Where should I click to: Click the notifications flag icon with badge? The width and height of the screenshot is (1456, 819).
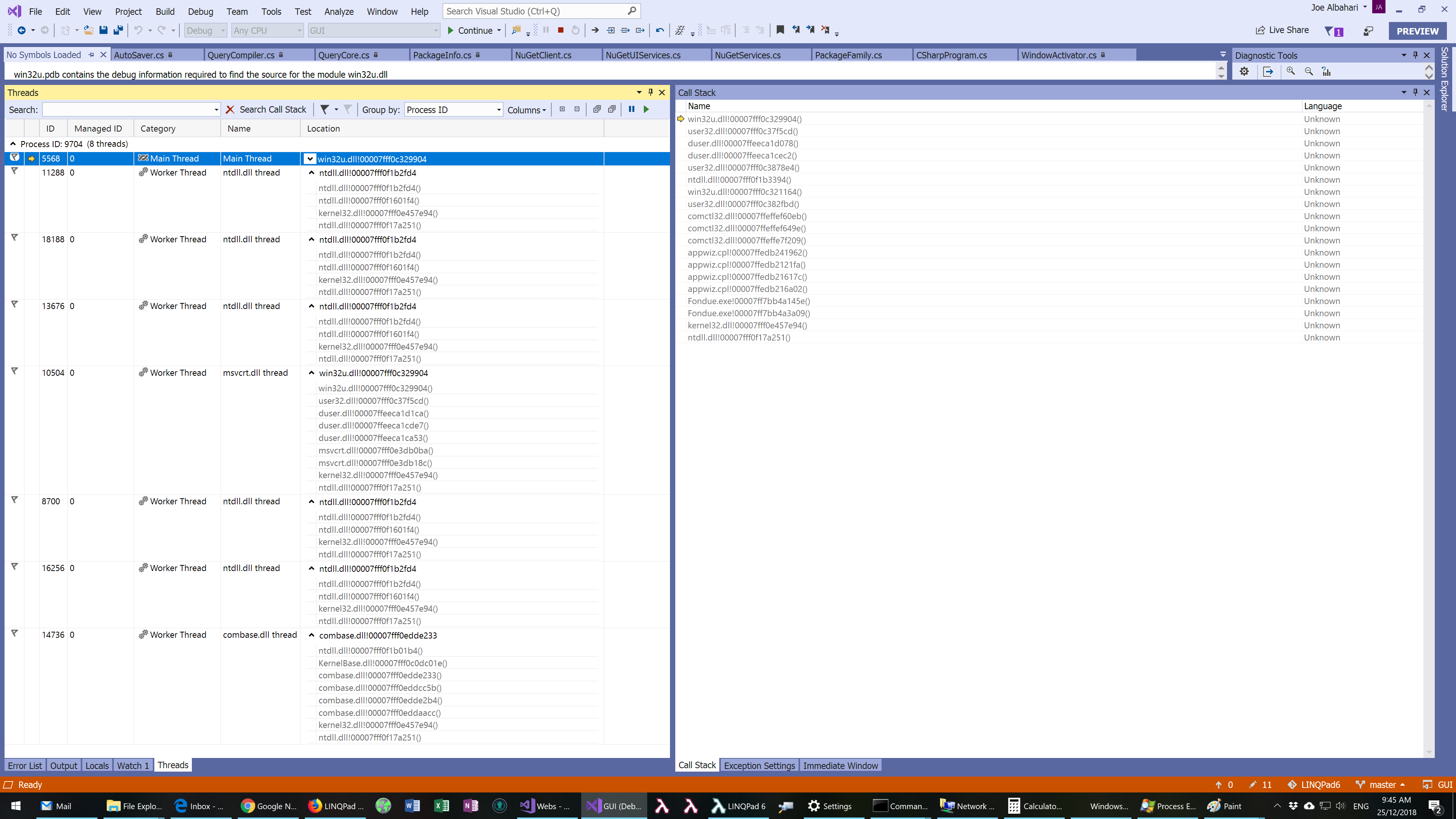pyautogui.click(x=1334, y=31)
